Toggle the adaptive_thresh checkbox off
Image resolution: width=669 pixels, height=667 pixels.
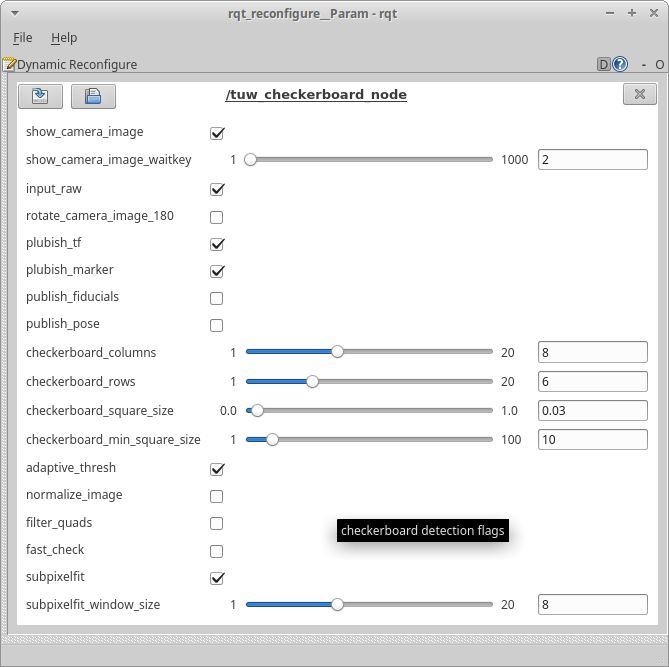pyautogui.click(x=217, y=469)
